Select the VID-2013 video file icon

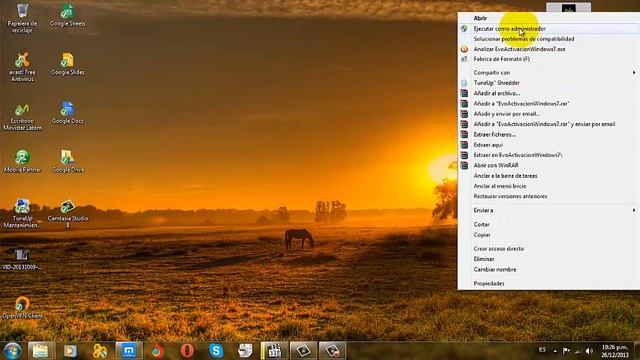point(22,259)
